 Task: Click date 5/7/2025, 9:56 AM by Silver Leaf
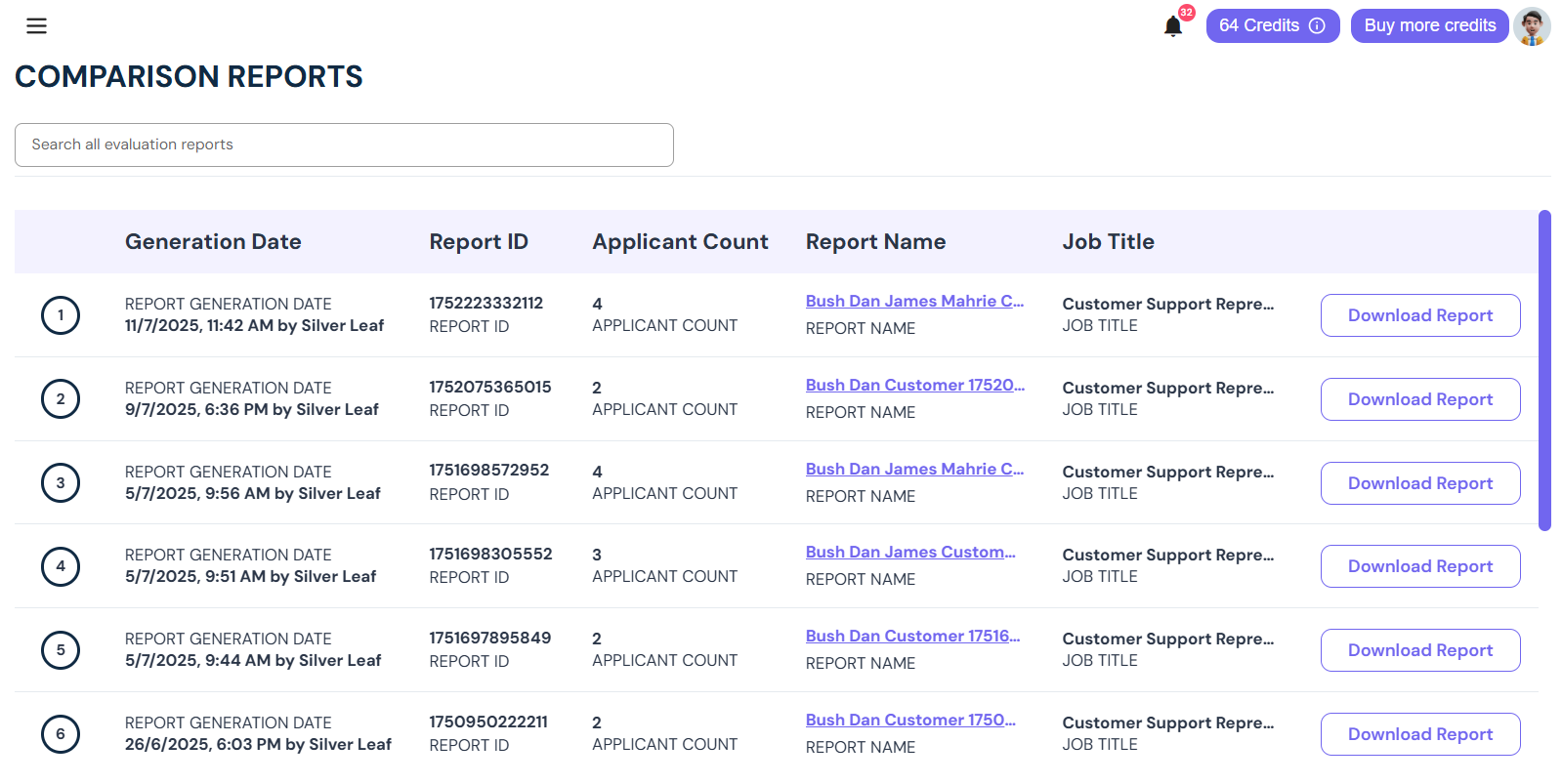point(252,494)
